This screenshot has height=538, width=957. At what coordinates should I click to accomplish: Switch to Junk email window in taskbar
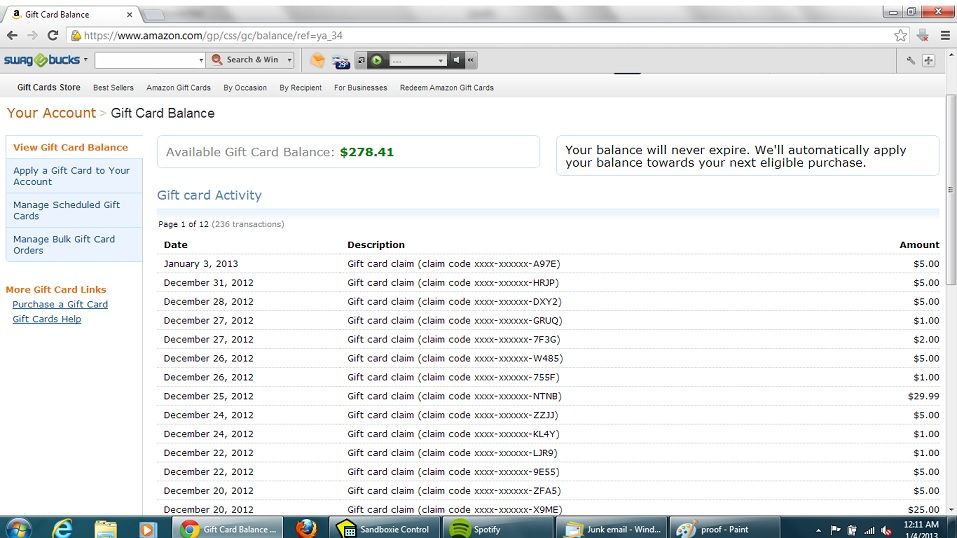point(612,529)
